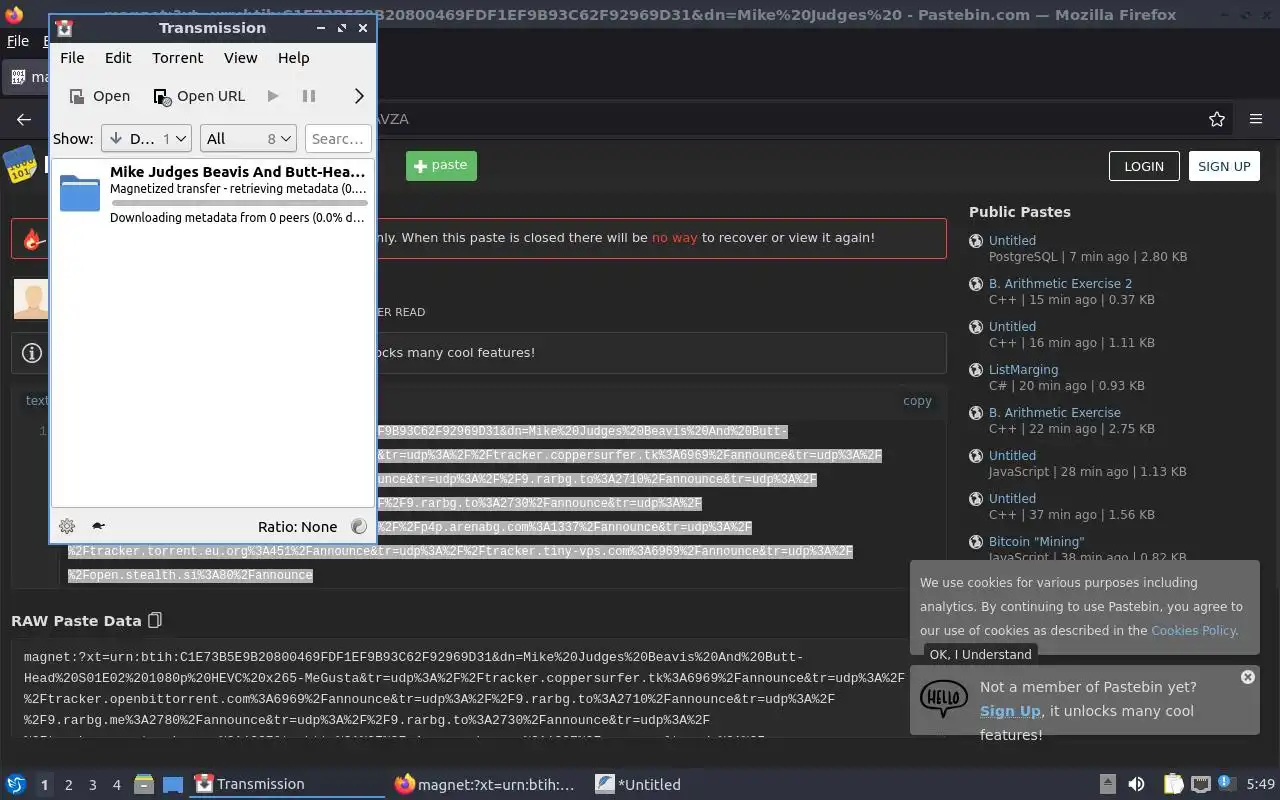Click the flame icon in the red warning bar
Screen dimensions: 1280x800
(x=33, y=239)
